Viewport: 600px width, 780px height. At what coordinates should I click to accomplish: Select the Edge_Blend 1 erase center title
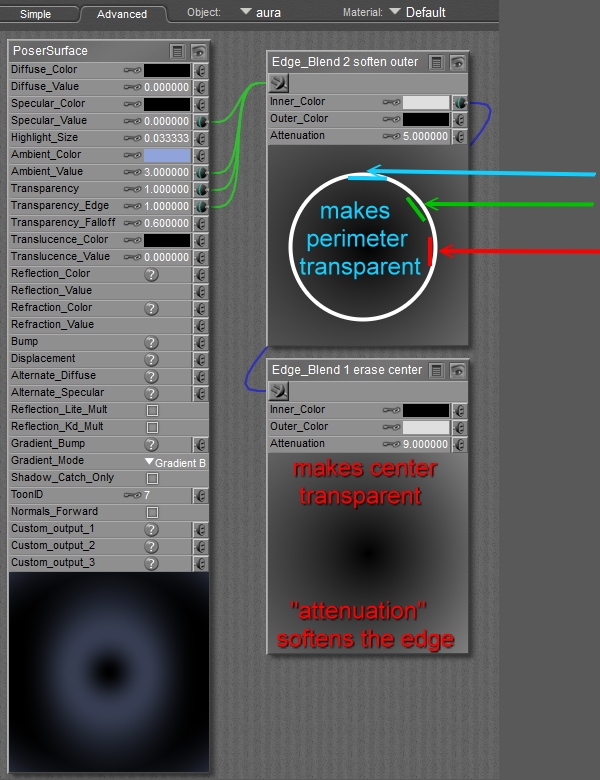pyautogui.click(x=347, y=370)
